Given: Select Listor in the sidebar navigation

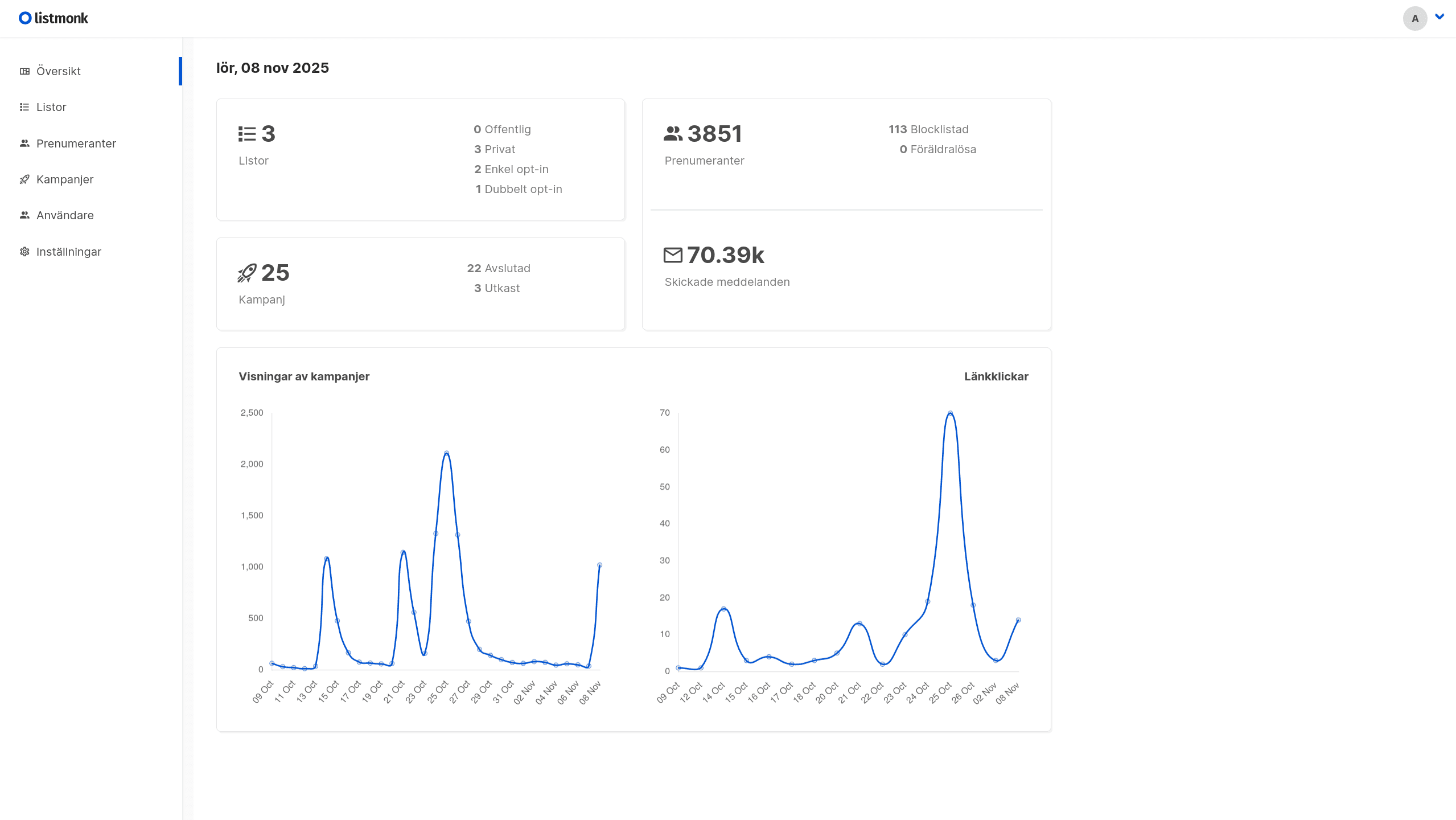Looking at the screenshot, I should (51, 107).
